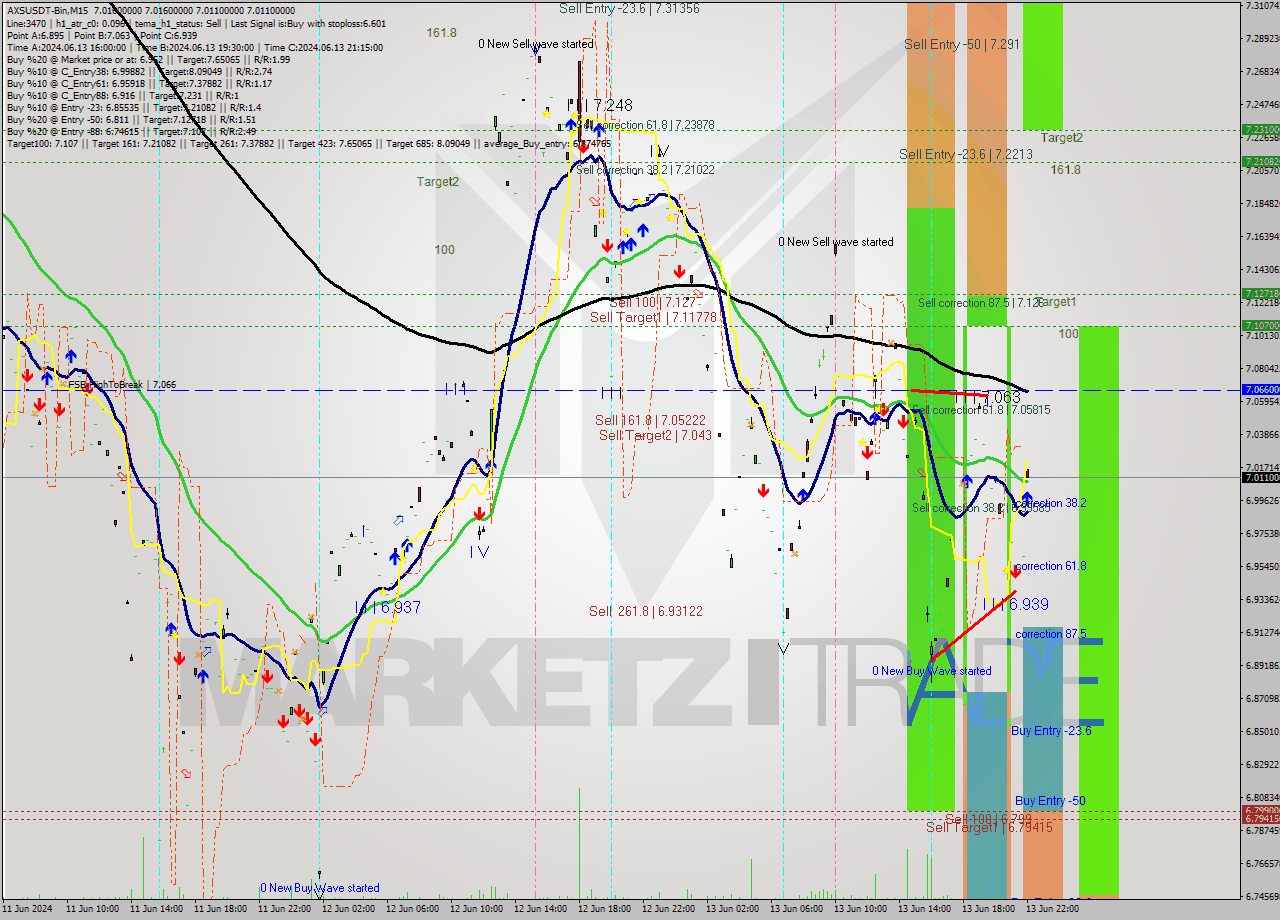Viewport: 1280px width, 920px height.
Task: Select the red 6.79900 price axis tag
Action: coord(1259,810)
